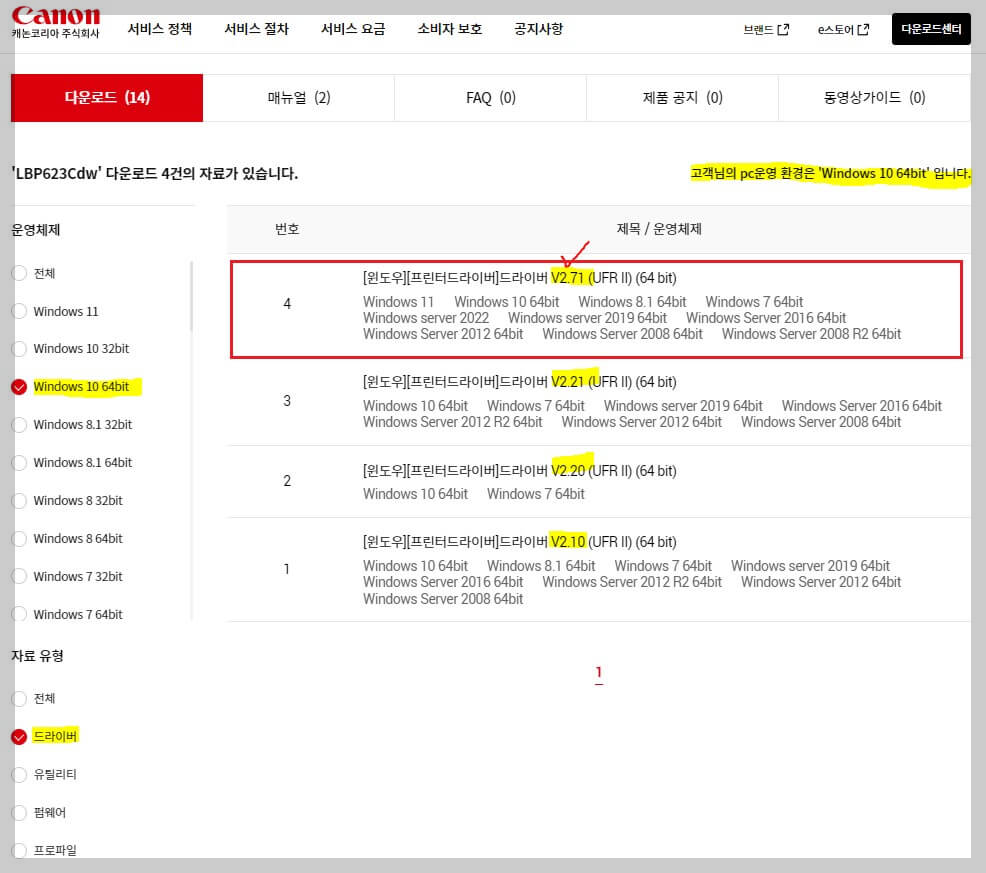The image size is (986, 873).
Task: Open driver V2.71 (UFR II) download entry
Action: 519,277
